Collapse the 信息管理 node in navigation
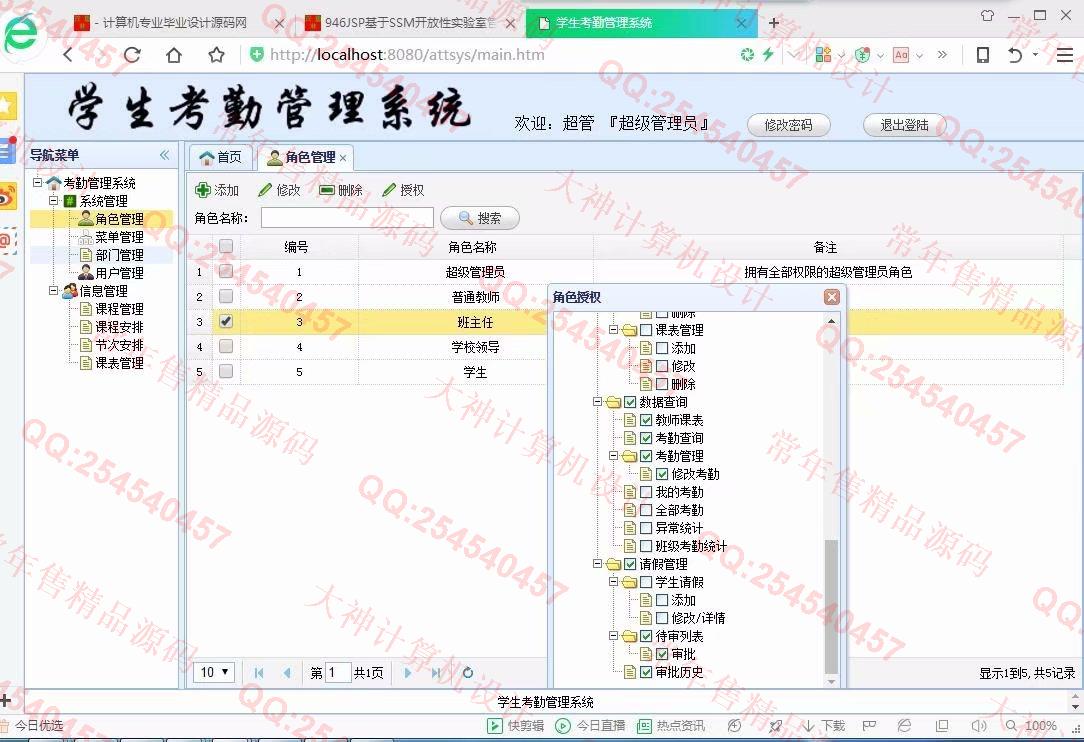Screen dimensions: 1084x742 point(53,291)
